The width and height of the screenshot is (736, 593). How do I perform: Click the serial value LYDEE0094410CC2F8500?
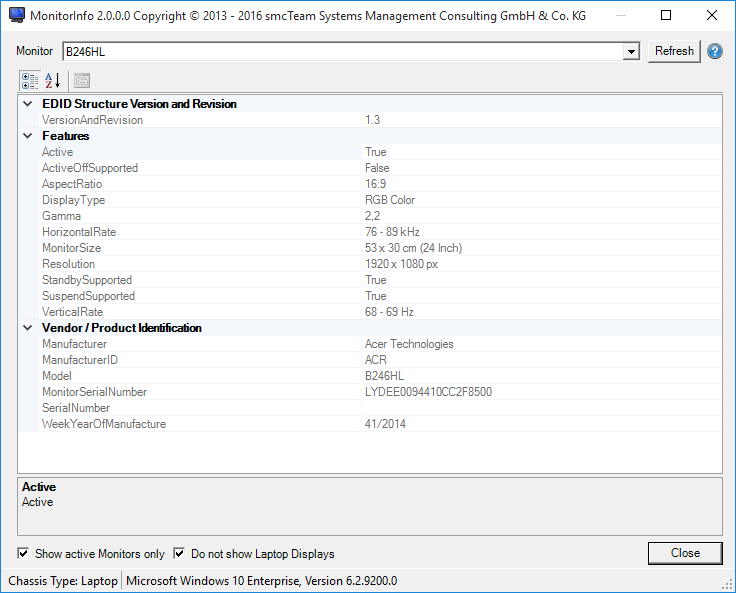(x=428, y=392)
